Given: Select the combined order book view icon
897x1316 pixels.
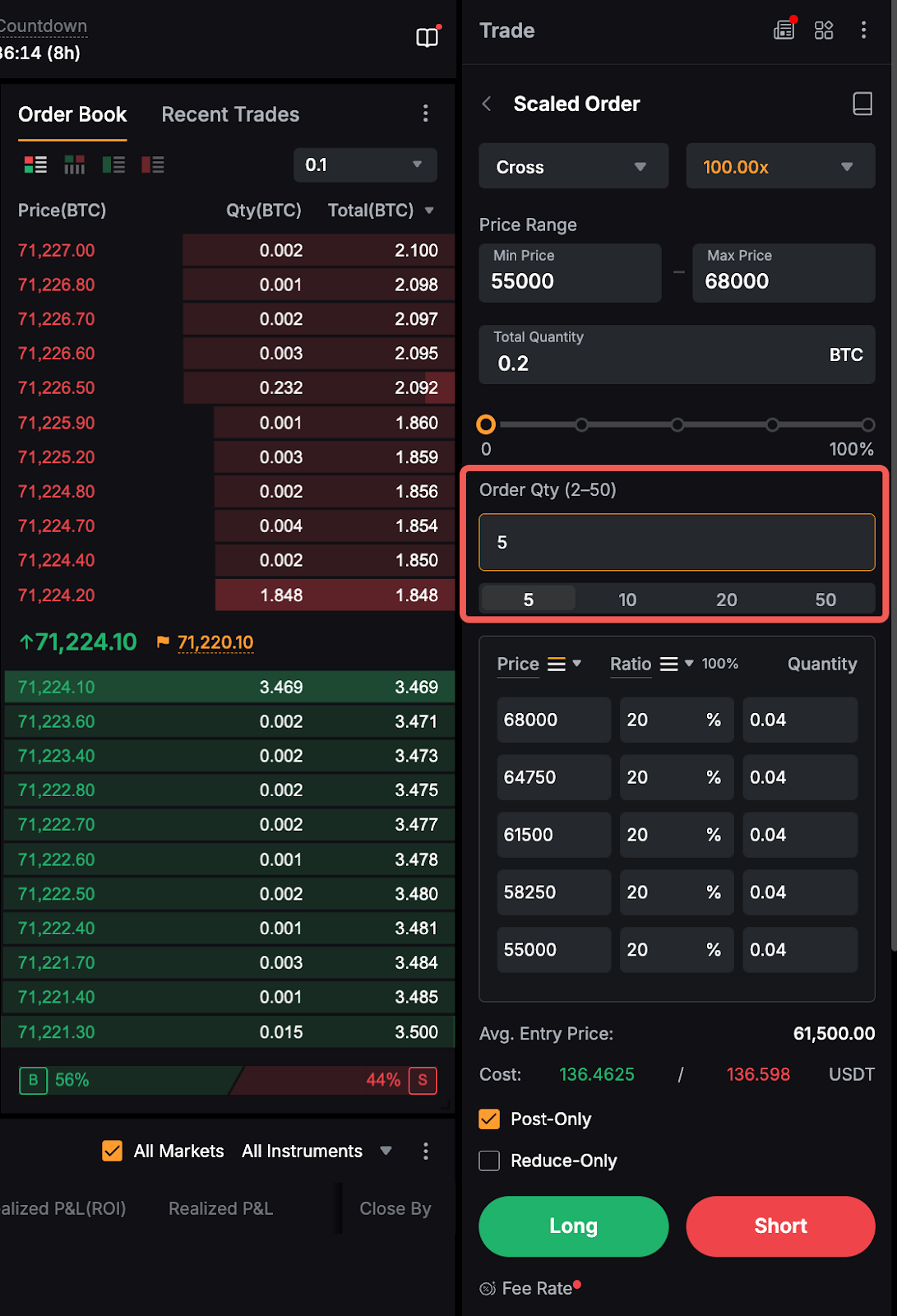Looking at the screenshot, I should [35, 164].
